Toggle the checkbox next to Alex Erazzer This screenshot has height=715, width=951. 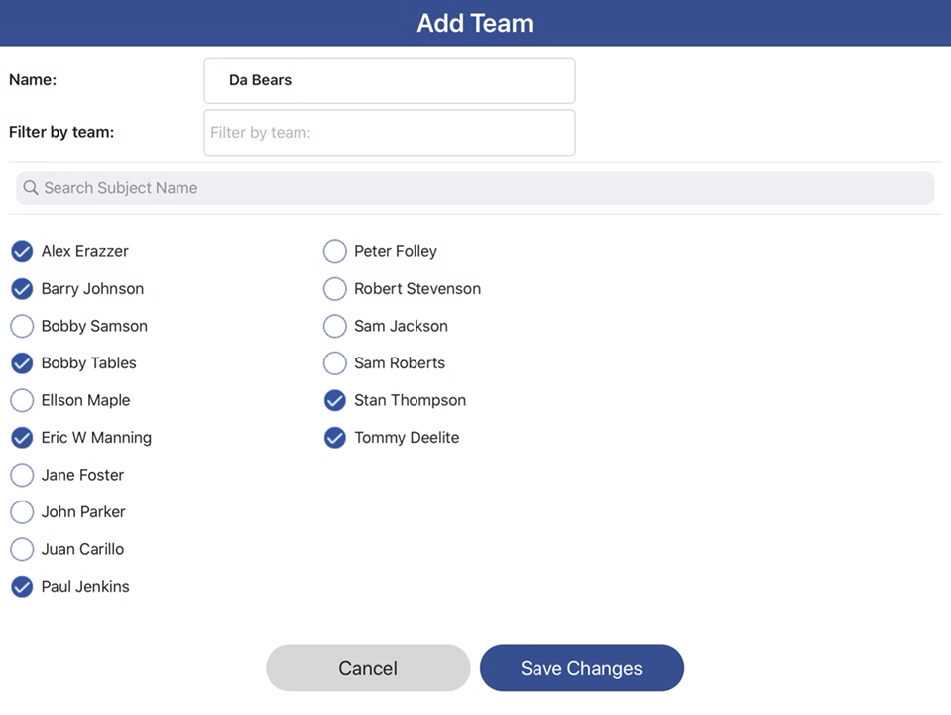22,251
